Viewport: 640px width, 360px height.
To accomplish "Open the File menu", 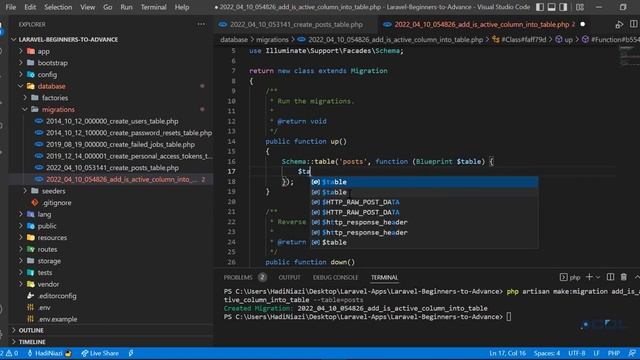I will tap(11, 7).
